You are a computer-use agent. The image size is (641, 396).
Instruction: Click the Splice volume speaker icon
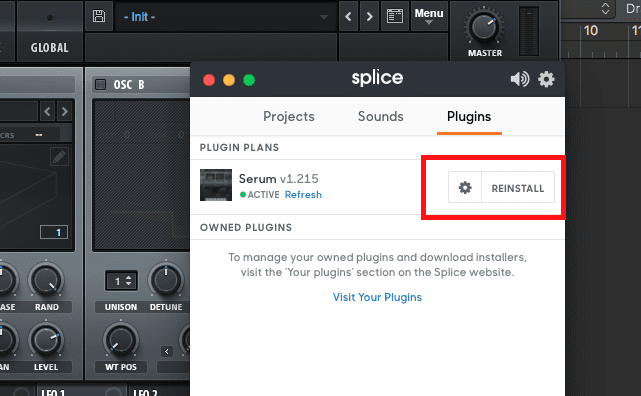tap(520, 79)
